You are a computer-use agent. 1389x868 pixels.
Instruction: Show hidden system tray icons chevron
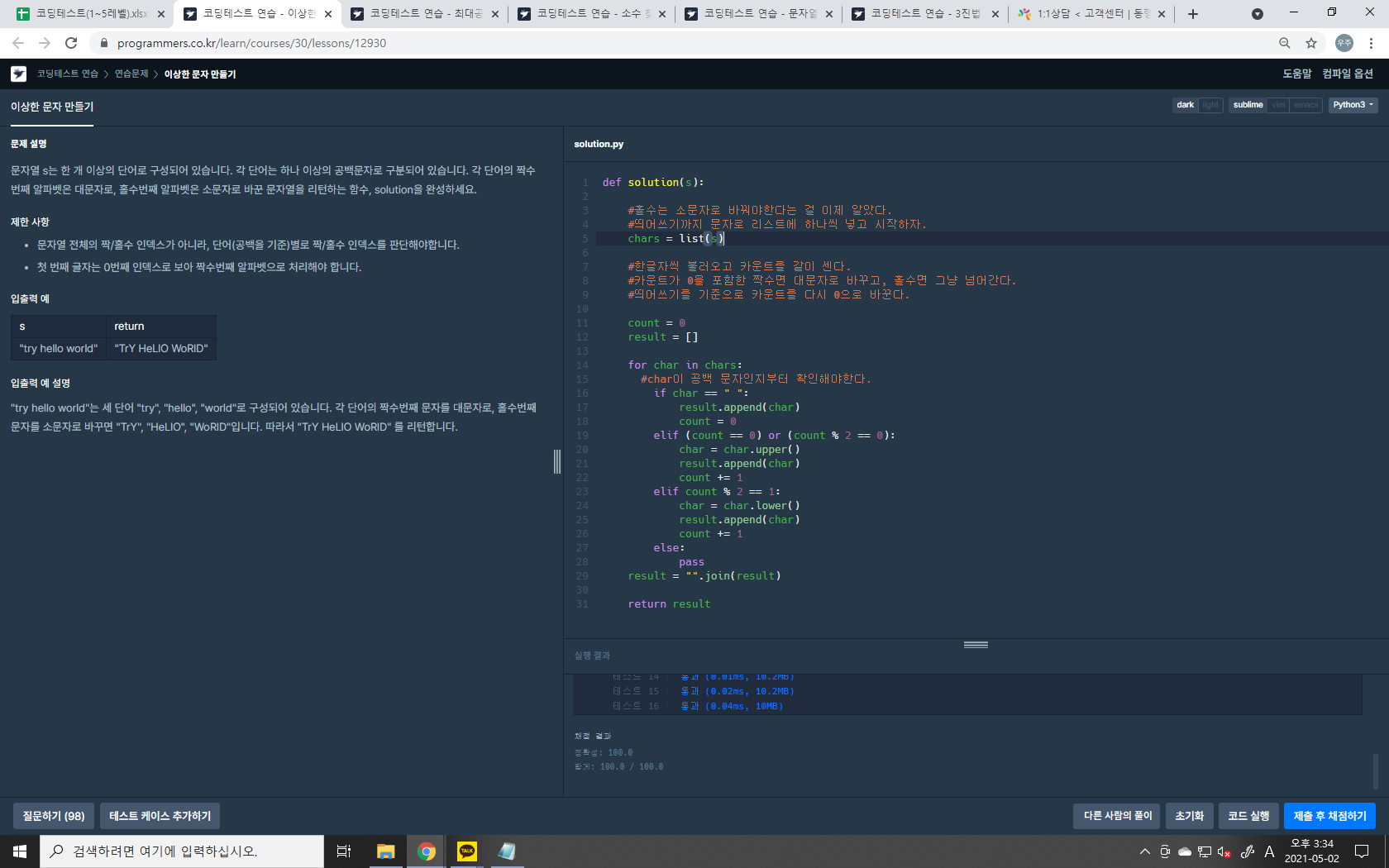[x=1145, y=851]
